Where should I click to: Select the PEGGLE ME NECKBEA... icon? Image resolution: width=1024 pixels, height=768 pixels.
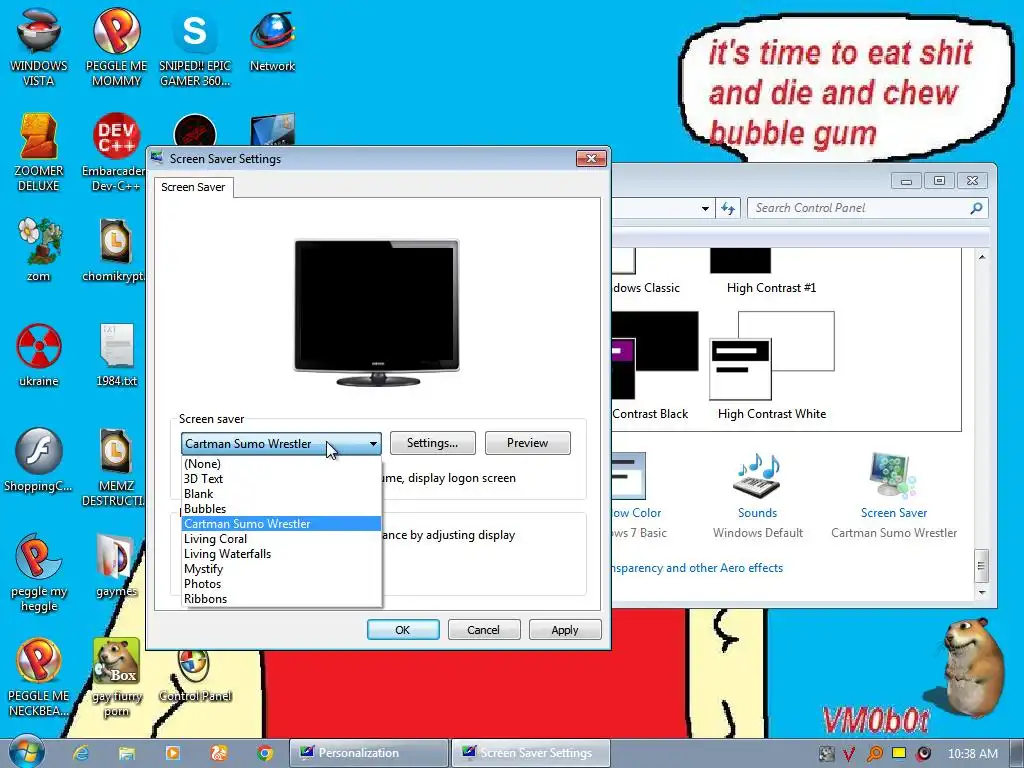click(39, 677)
